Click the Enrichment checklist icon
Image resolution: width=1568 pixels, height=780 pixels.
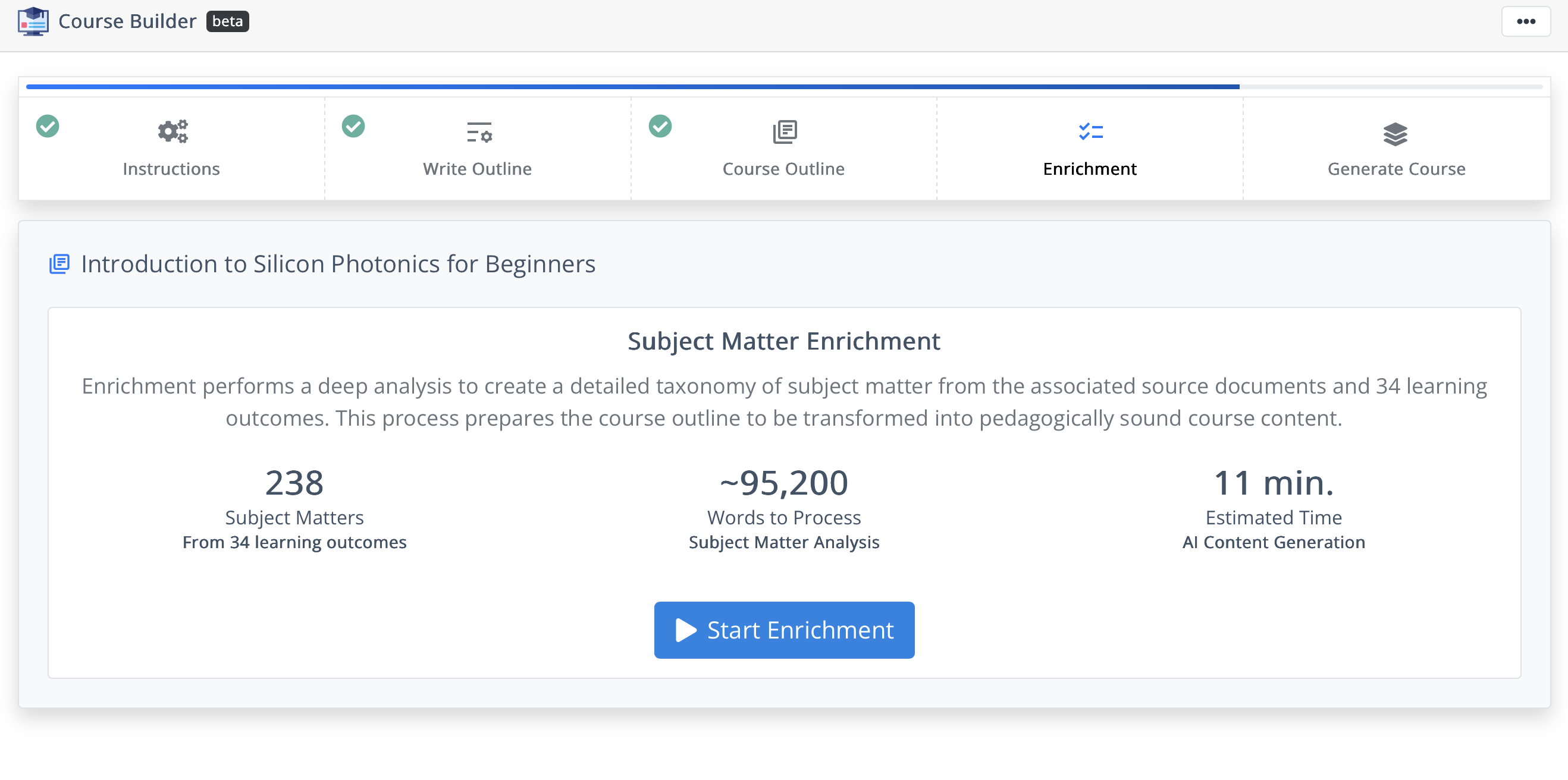(1090, 132)
